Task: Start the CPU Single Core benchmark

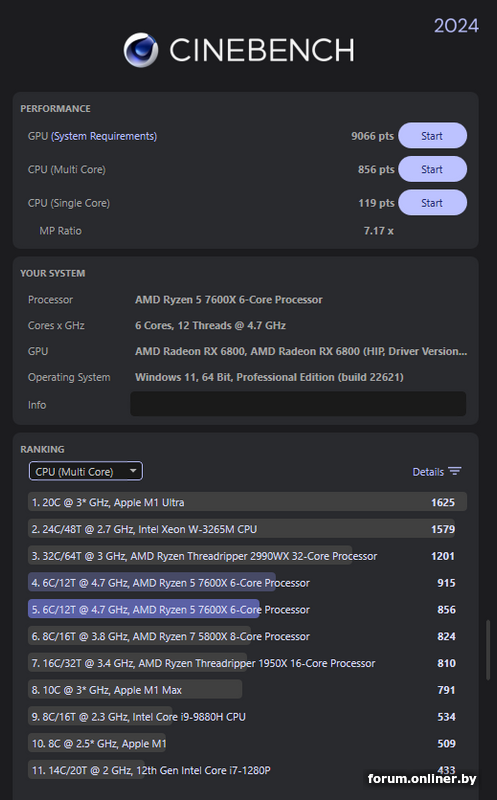Action: pyautogui.click(x=432, y=203)
